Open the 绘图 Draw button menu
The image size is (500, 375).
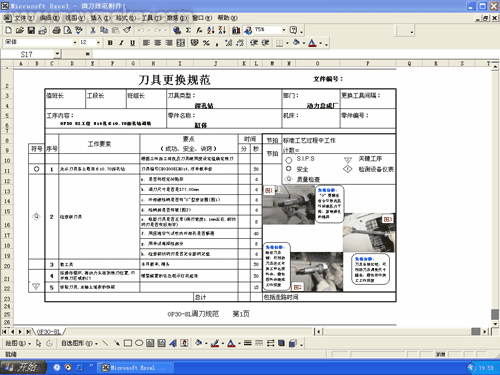point(18,343)
